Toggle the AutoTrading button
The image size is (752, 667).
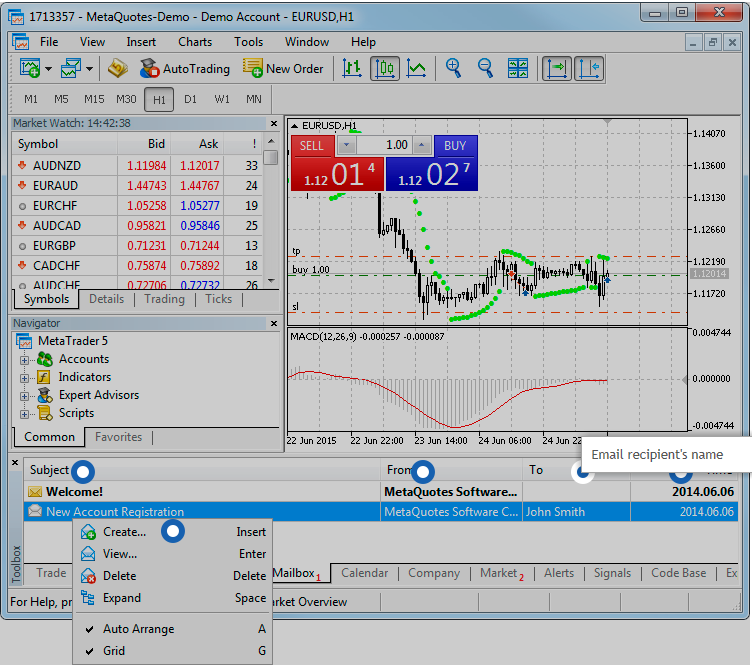[x=185, y=69]
